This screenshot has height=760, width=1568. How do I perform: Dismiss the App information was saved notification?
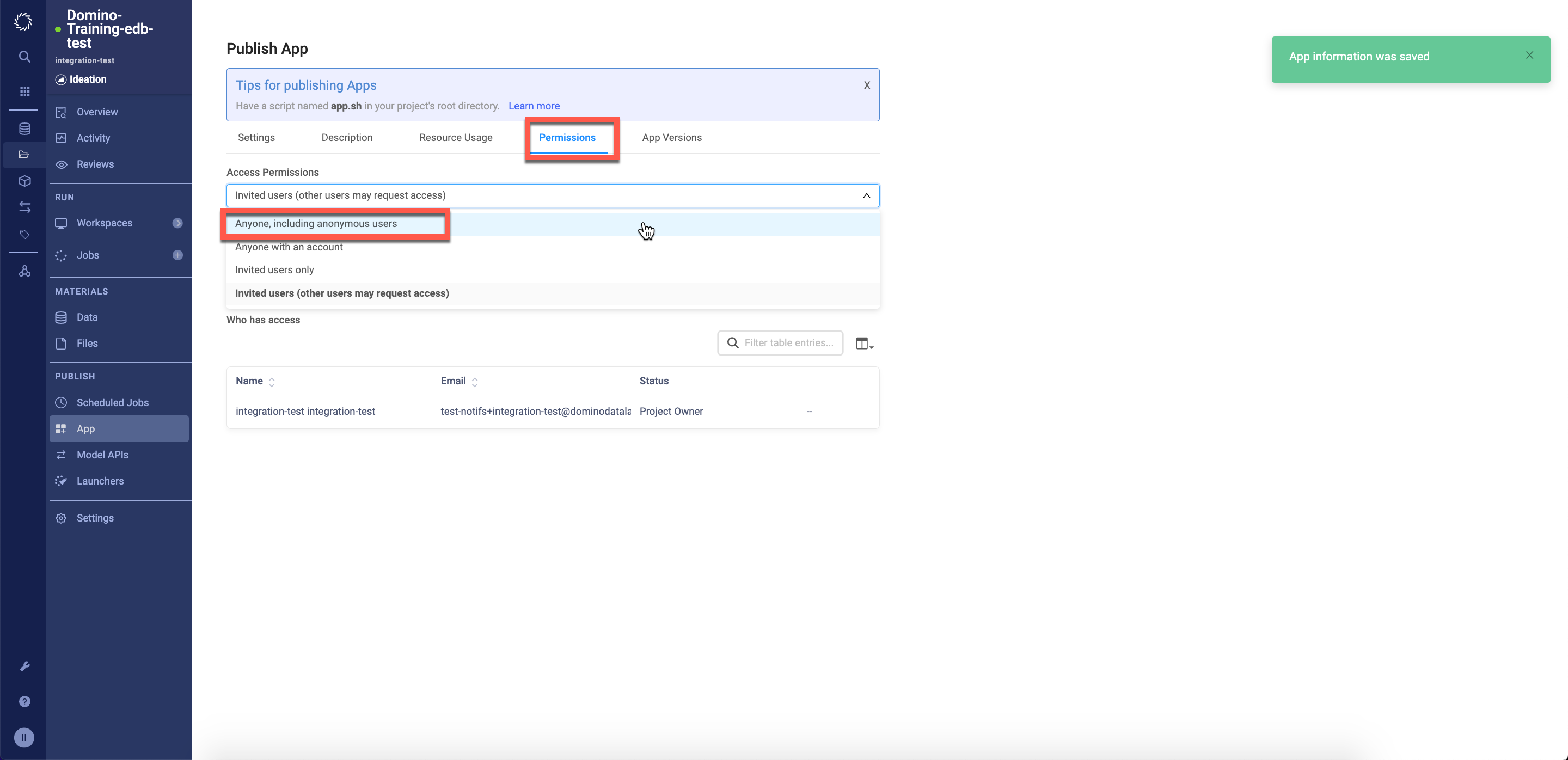pyautogui.click(x=1529, y=56)
